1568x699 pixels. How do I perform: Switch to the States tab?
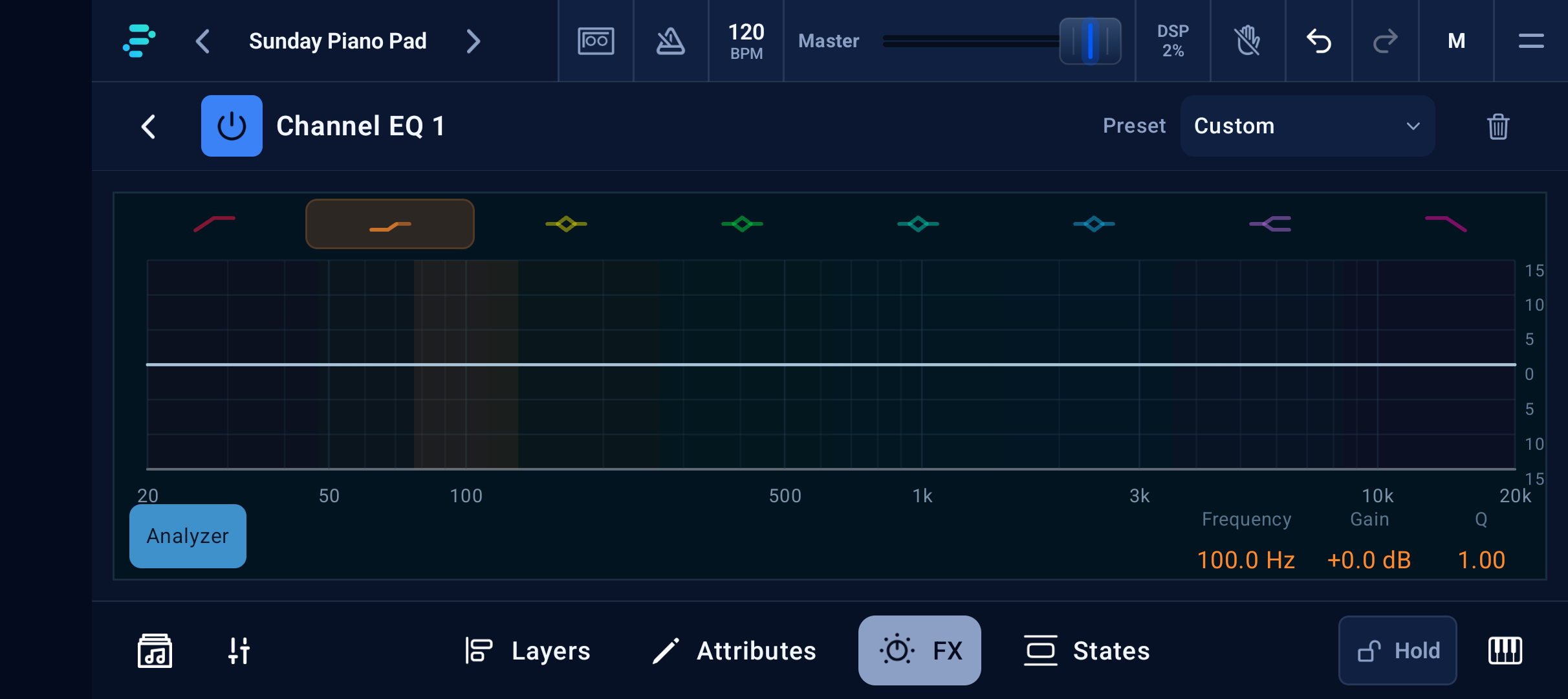1087,650
